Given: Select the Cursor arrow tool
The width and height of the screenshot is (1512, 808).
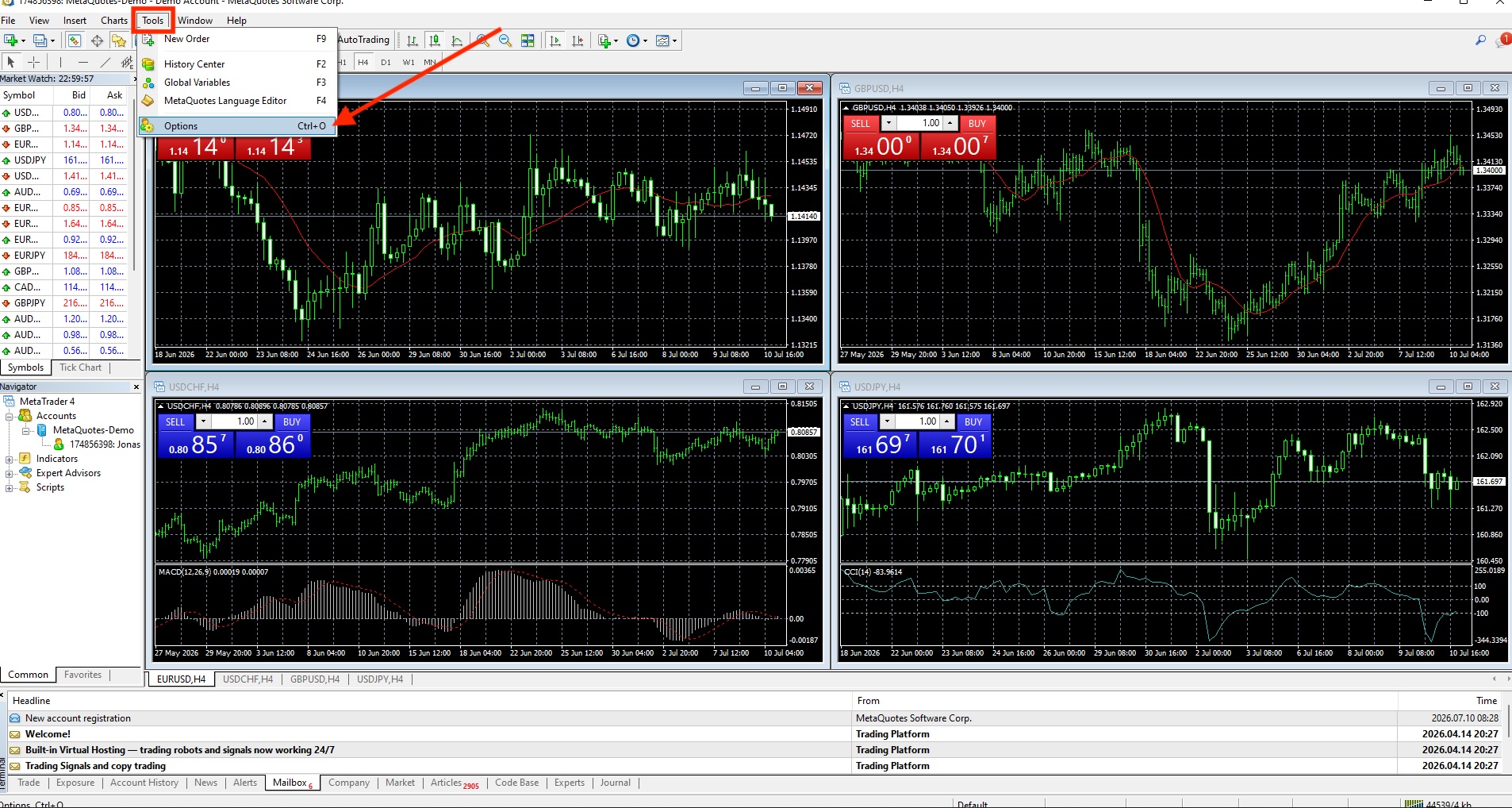Looking at the screenshot, I should tap(11, 62).
